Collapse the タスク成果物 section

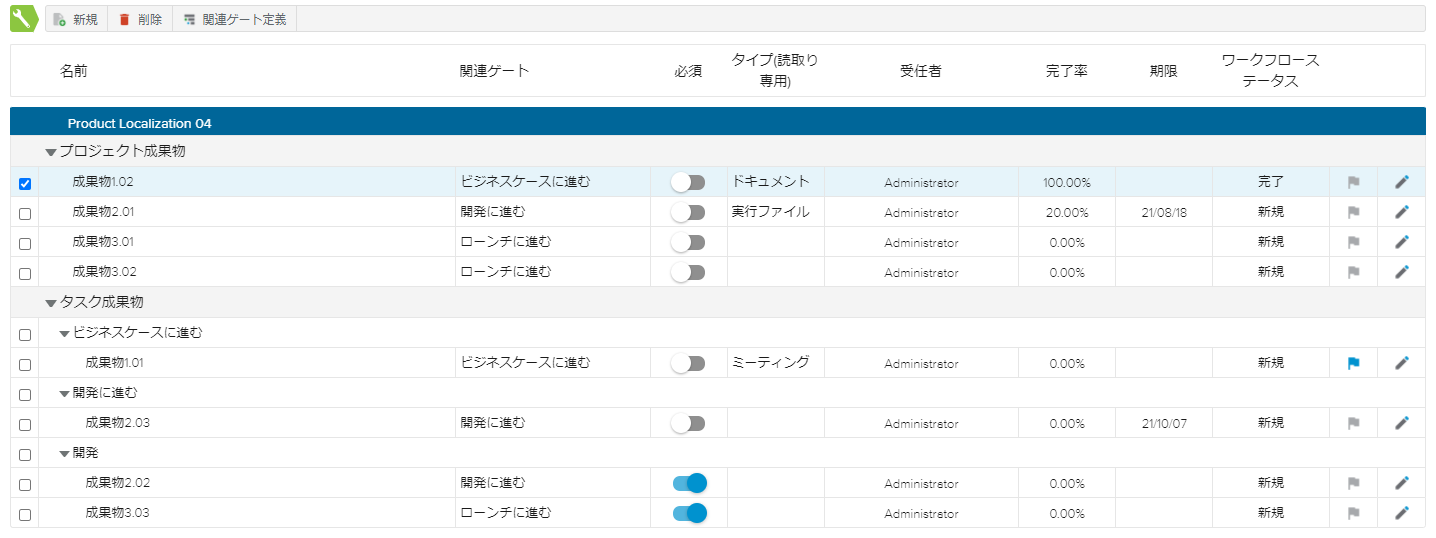pyautogui.click(x=51, y=303)
